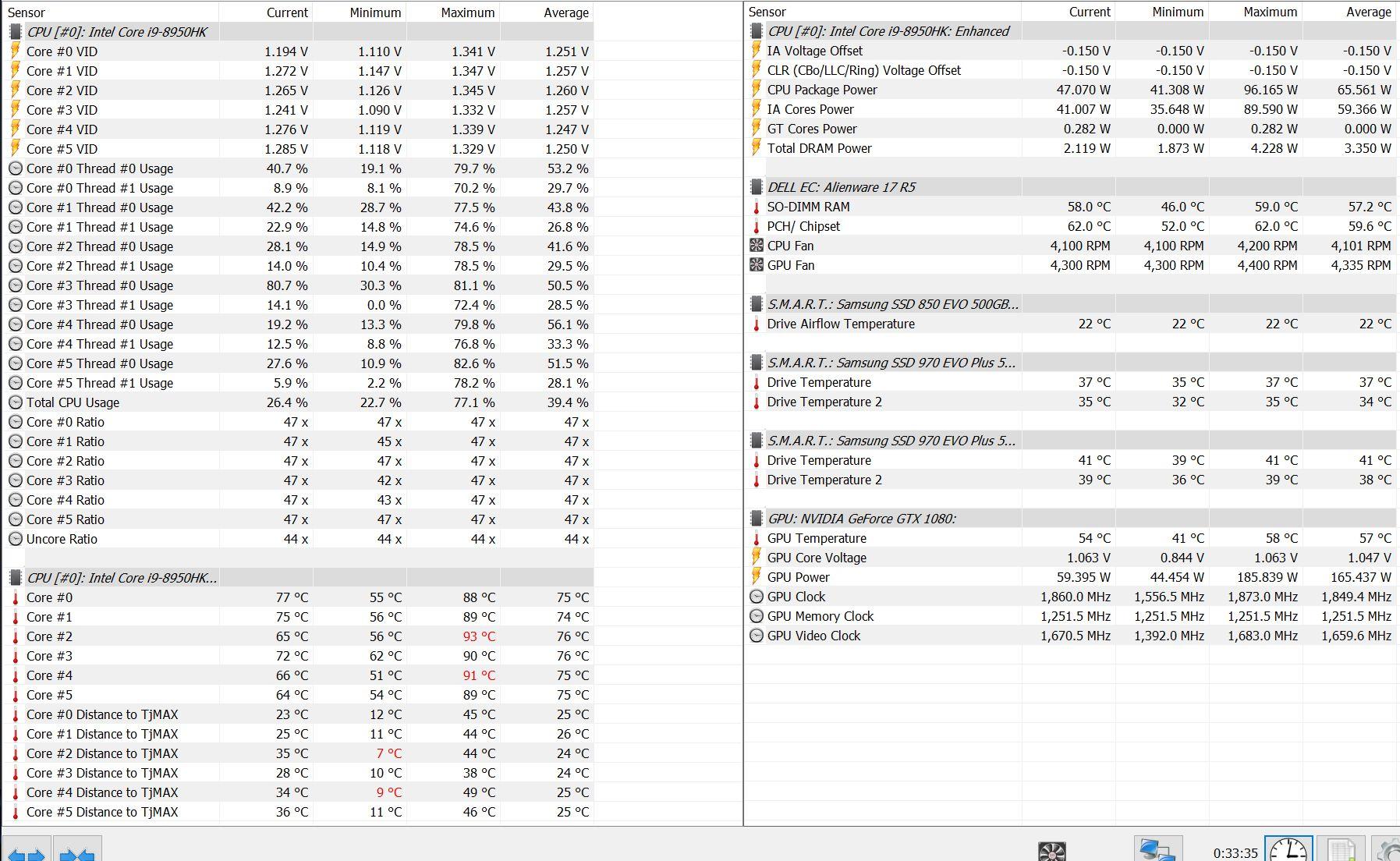Viewport: 1400px width, 861px height.
Task: Click the clock icon of GPU Memory Clock
Action: tap(756, 616)
